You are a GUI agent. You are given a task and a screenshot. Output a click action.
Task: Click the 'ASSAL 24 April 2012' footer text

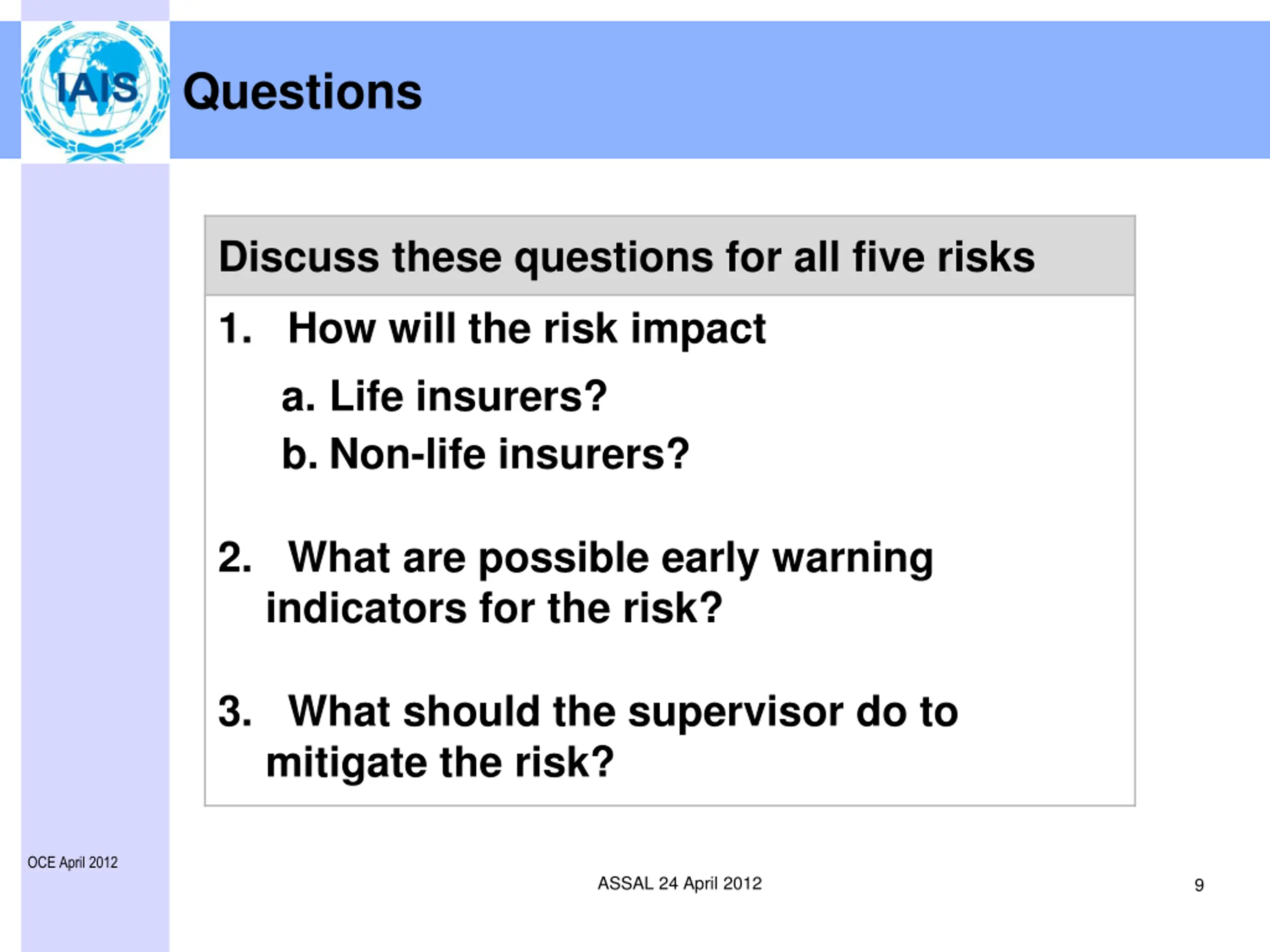680,883
